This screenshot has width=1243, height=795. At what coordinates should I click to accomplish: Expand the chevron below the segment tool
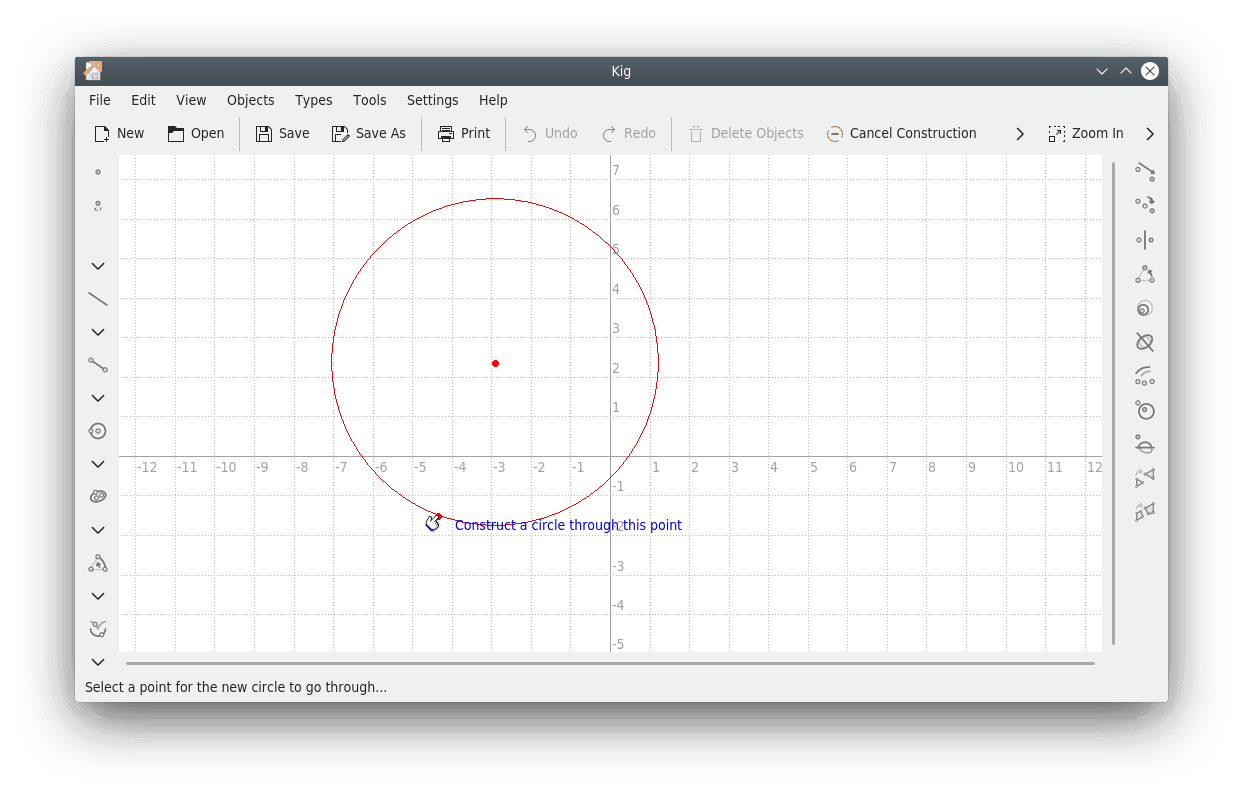98,398
